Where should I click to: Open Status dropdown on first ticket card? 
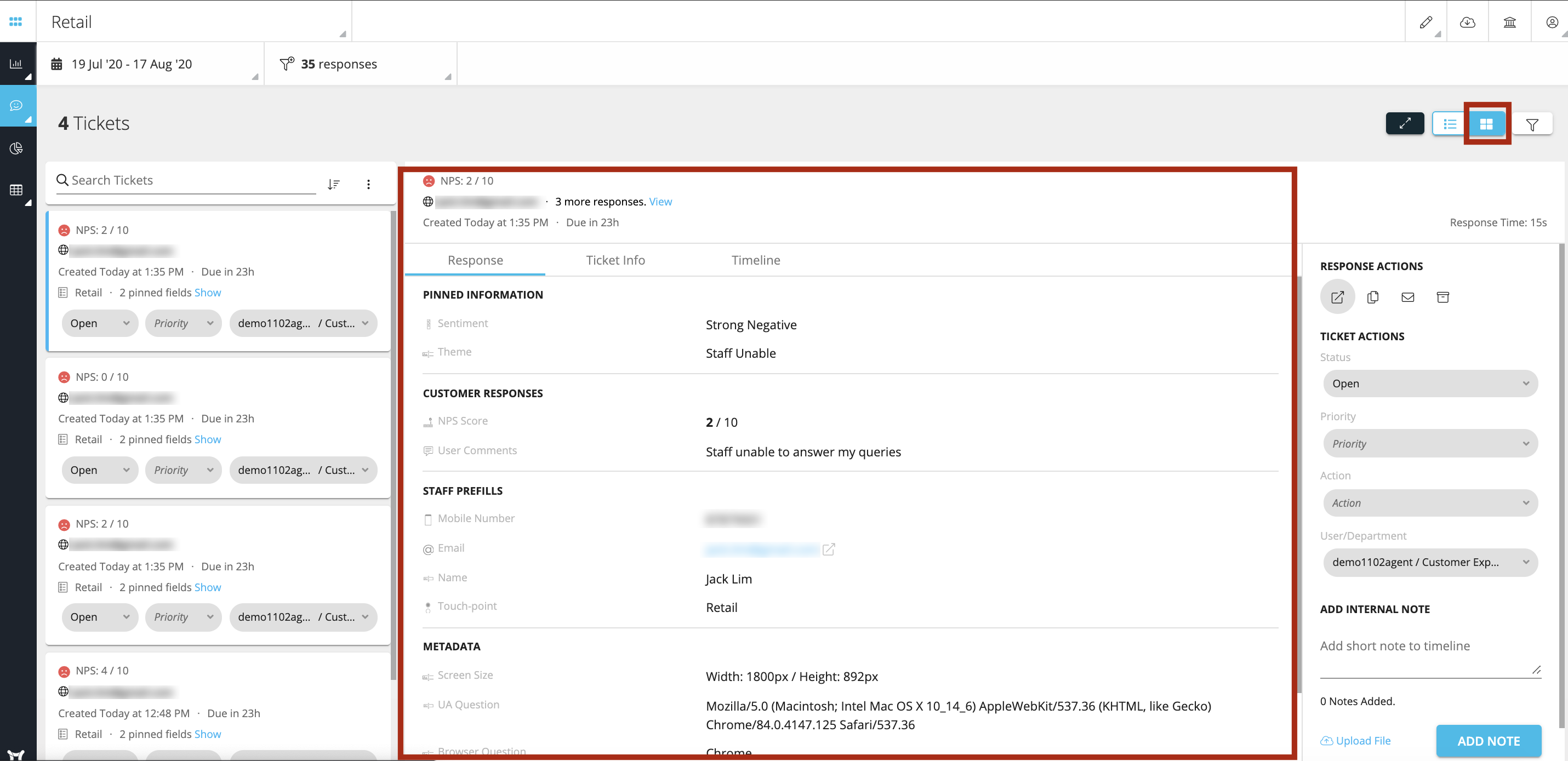point(100,323)
